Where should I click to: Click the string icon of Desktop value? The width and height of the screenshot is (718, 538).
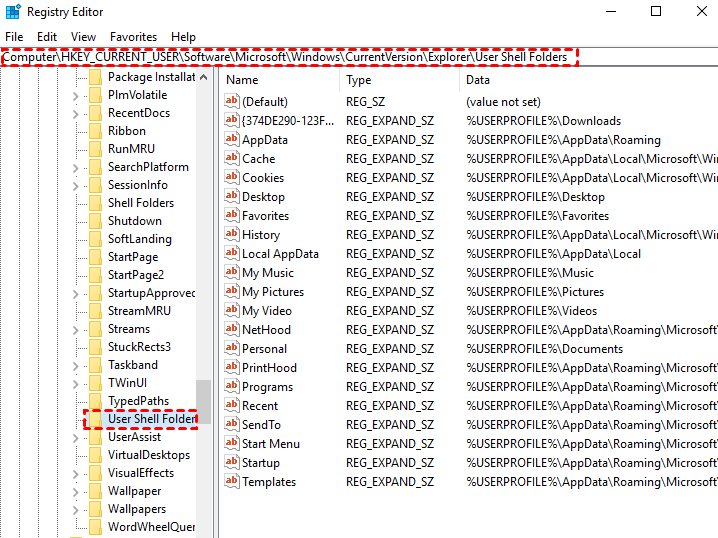pos(232,196)
